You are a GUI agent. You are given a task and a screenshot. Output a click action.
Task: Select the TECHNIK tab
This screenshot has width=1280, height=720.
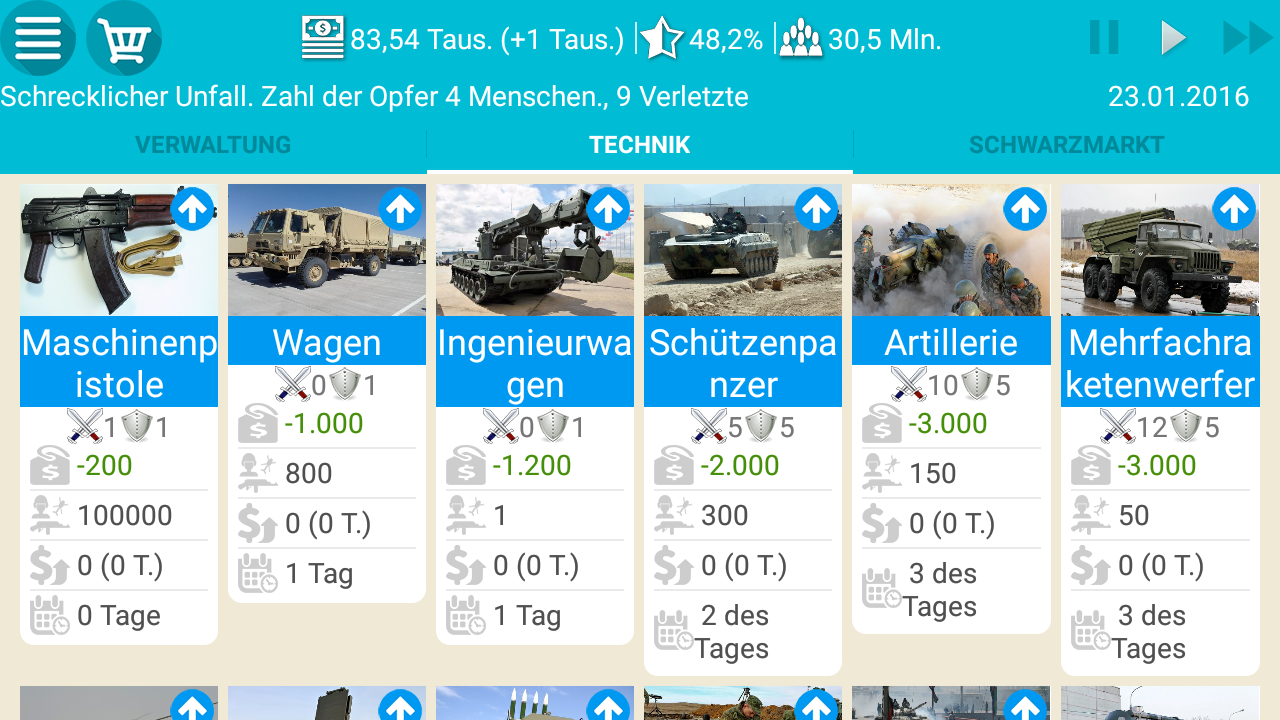pos(640,145)
